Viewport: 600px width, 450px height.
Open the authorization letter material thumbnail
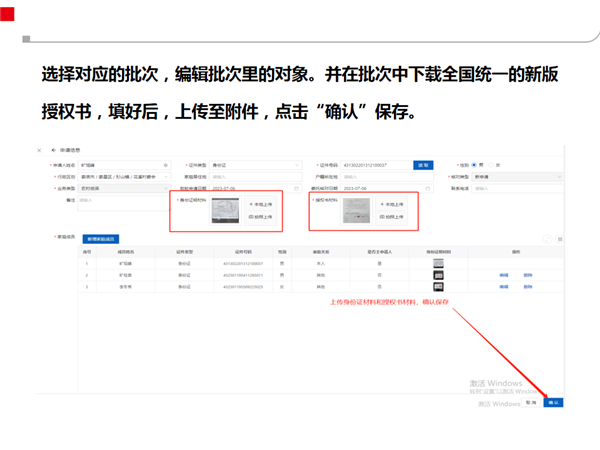(357, 210)
